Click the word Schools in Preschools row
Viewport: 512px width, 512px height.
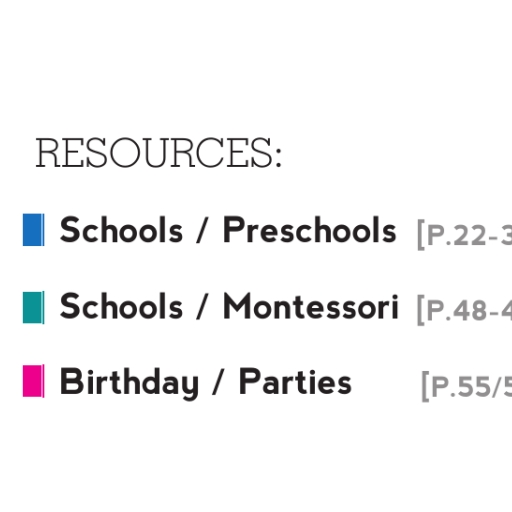click(121, 230)
